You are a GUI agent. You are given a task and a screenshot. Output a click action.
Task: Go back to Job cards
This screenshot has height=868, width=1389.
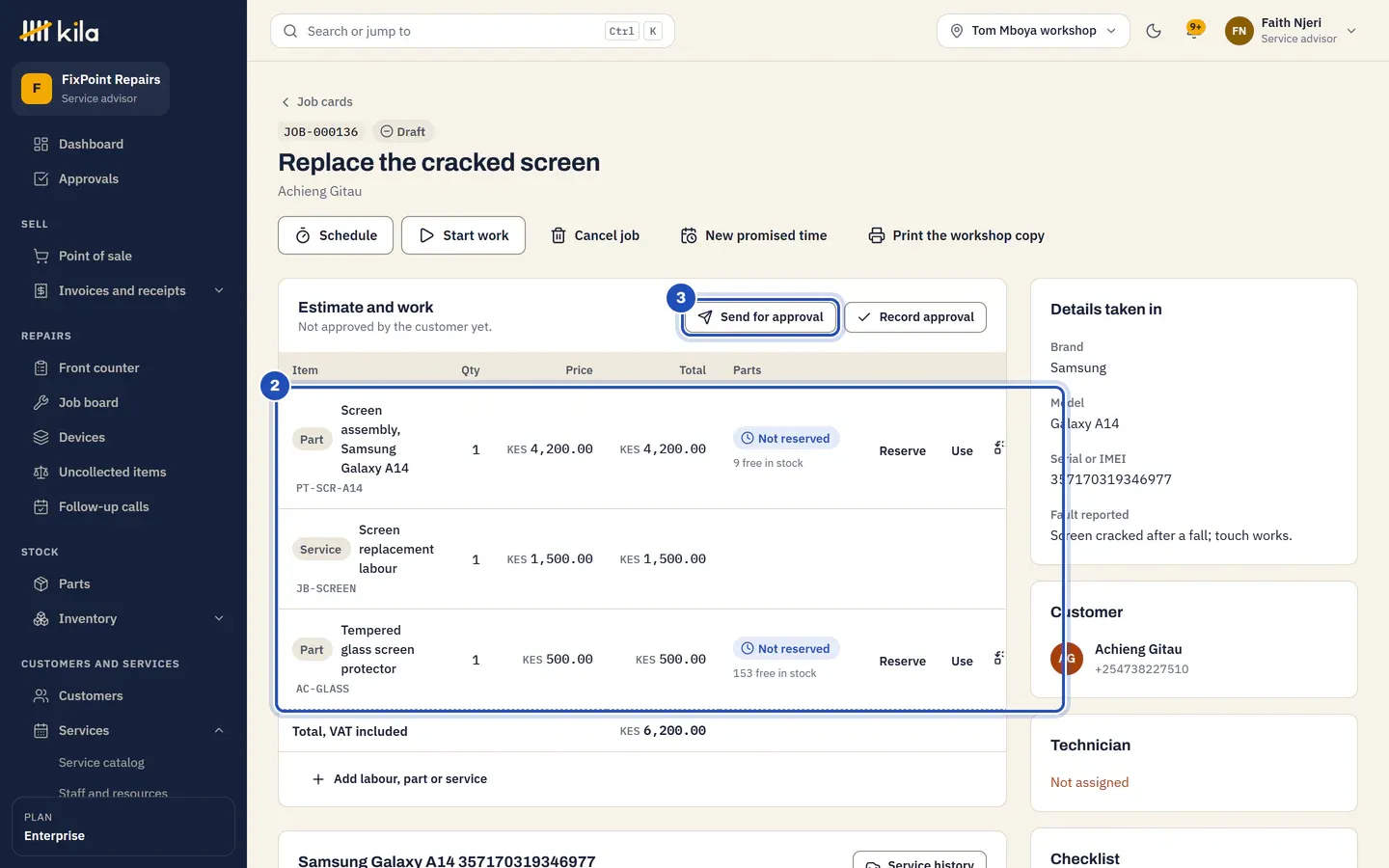click(x=316, y=101)
